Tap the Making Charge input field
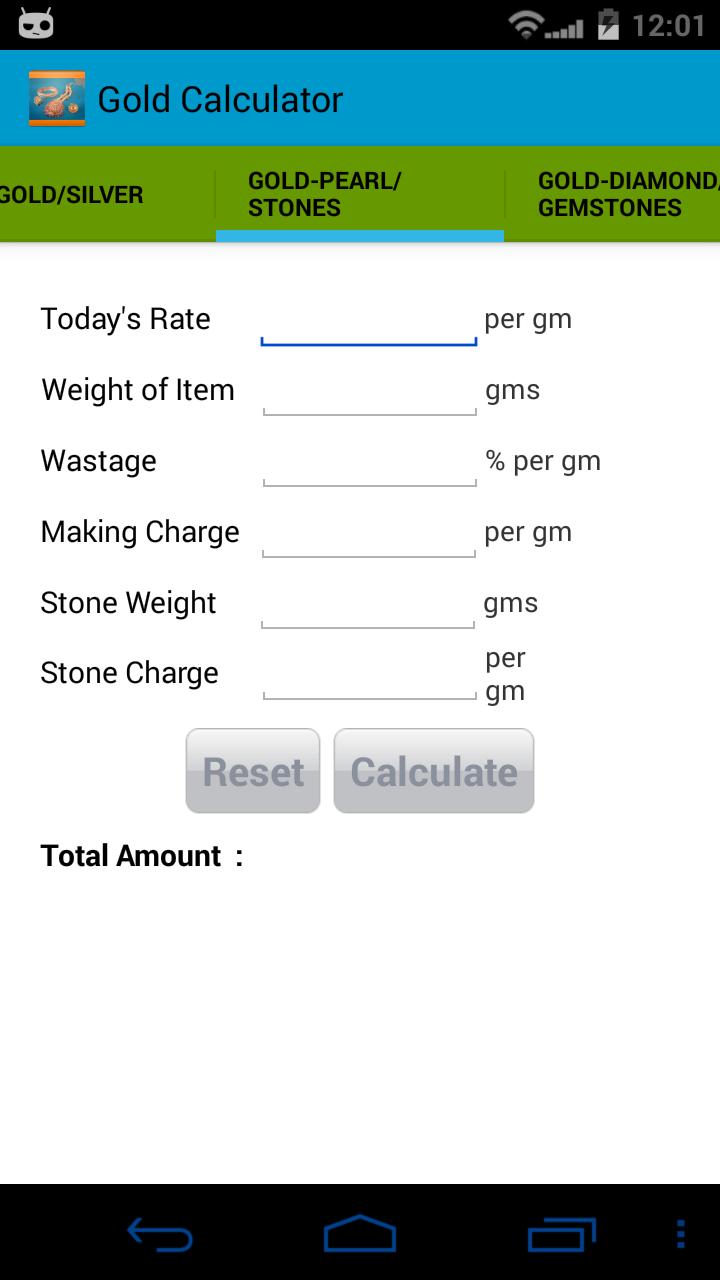Viewport: 720px width, 1280px height. [x=368, y=535]
